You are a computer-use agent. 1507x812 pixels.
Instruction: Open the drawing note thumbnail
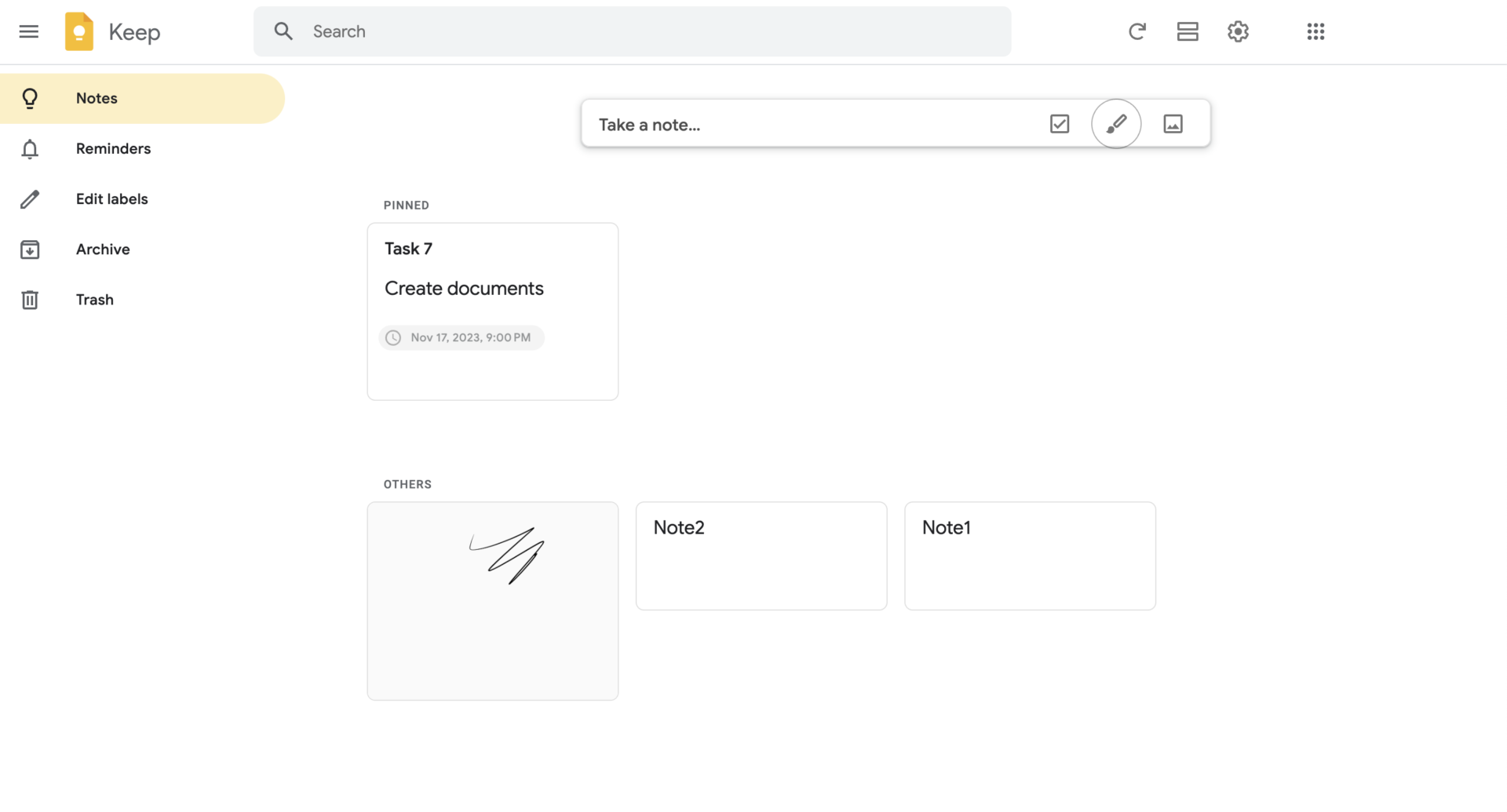(x=492, y=601)
